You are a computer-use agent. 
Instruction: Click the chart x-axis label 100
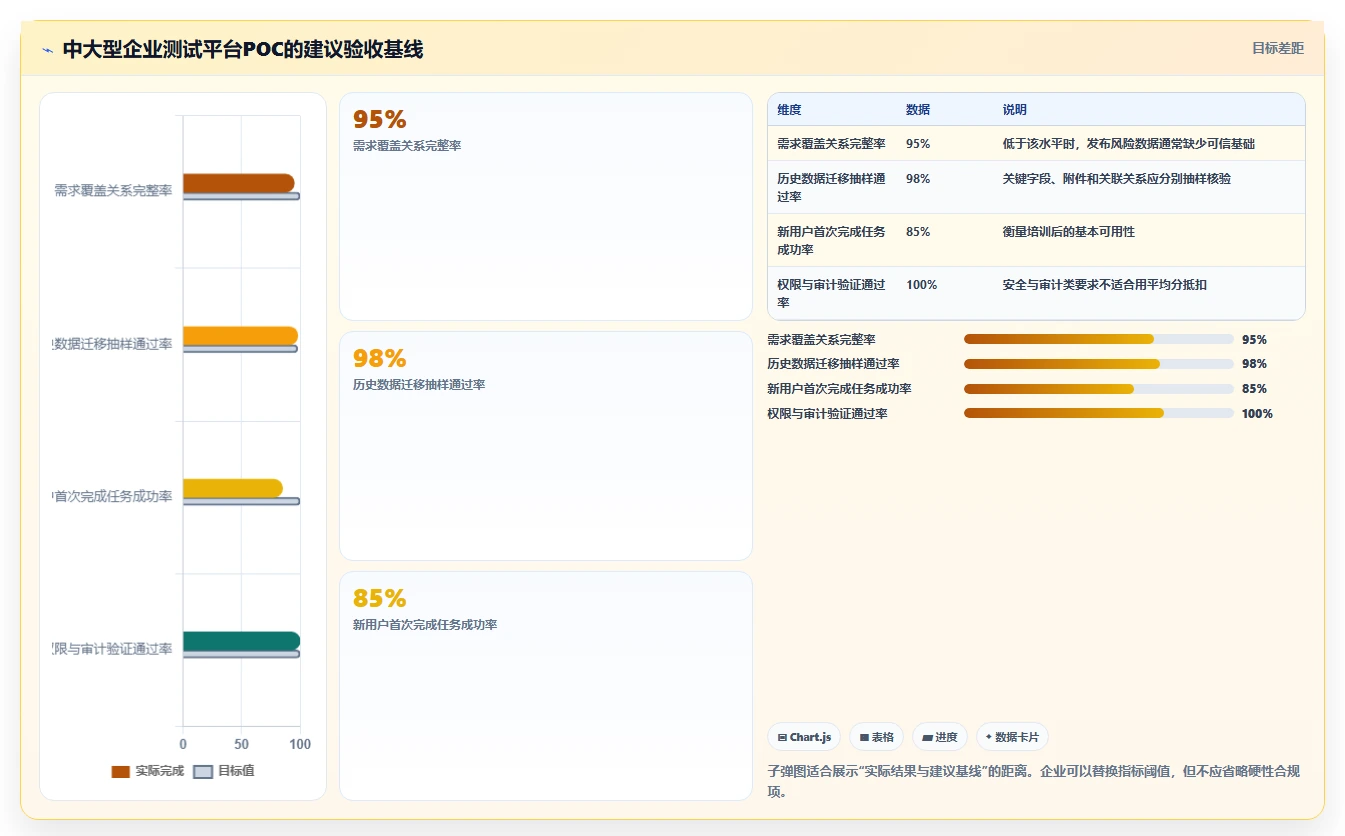(x=299, y=744)
